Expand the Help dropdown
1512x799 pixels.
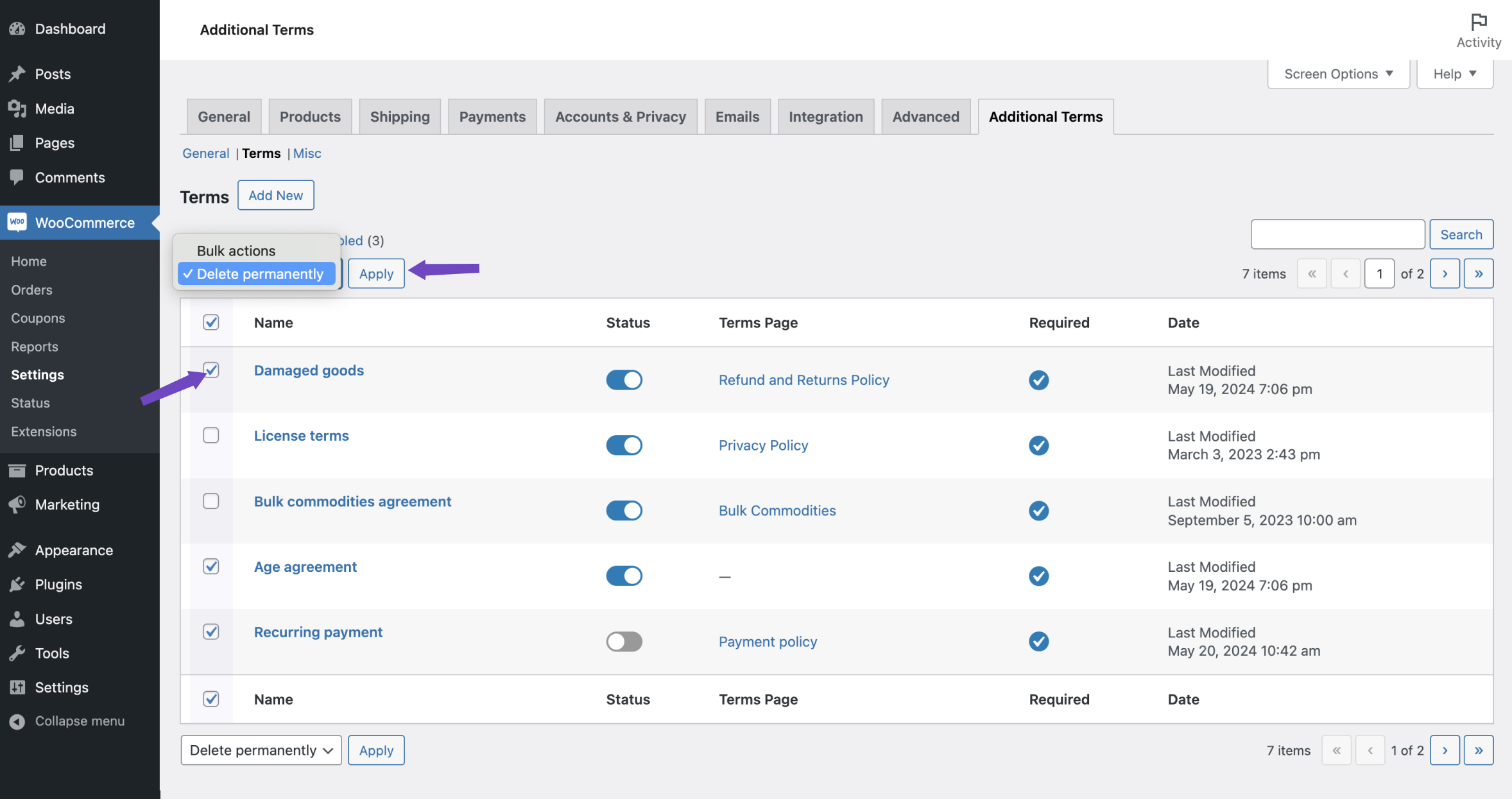pos(1454,73)
